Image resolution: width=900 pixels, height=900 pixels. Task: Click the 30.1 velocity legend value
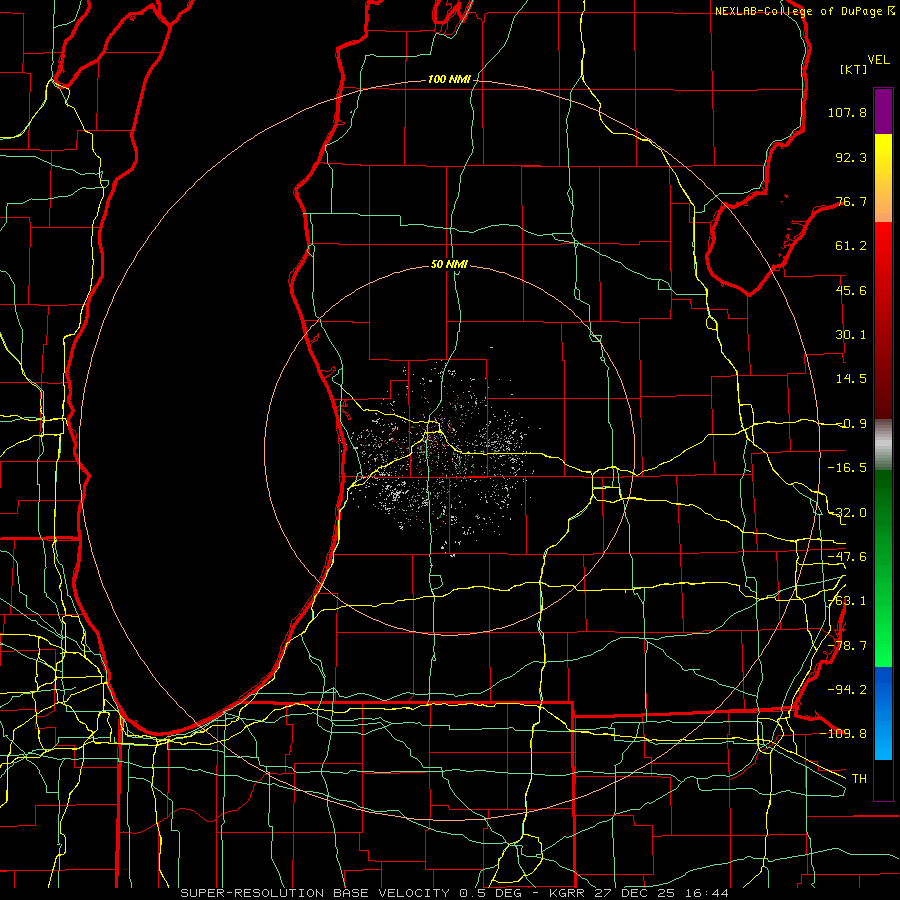pyautogui.click(x=851, y=335)
